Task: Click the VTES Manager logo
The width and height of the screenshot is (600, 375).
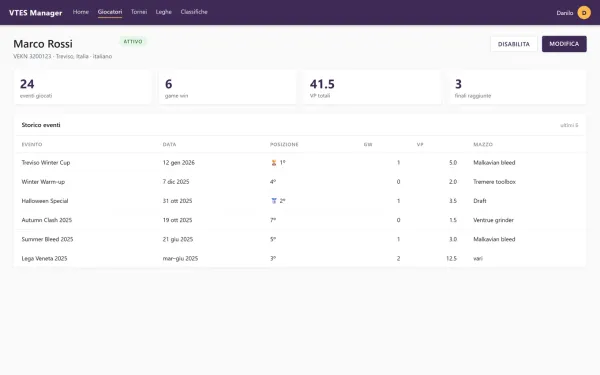Action: pyautogui.click(x=36, y=13)
